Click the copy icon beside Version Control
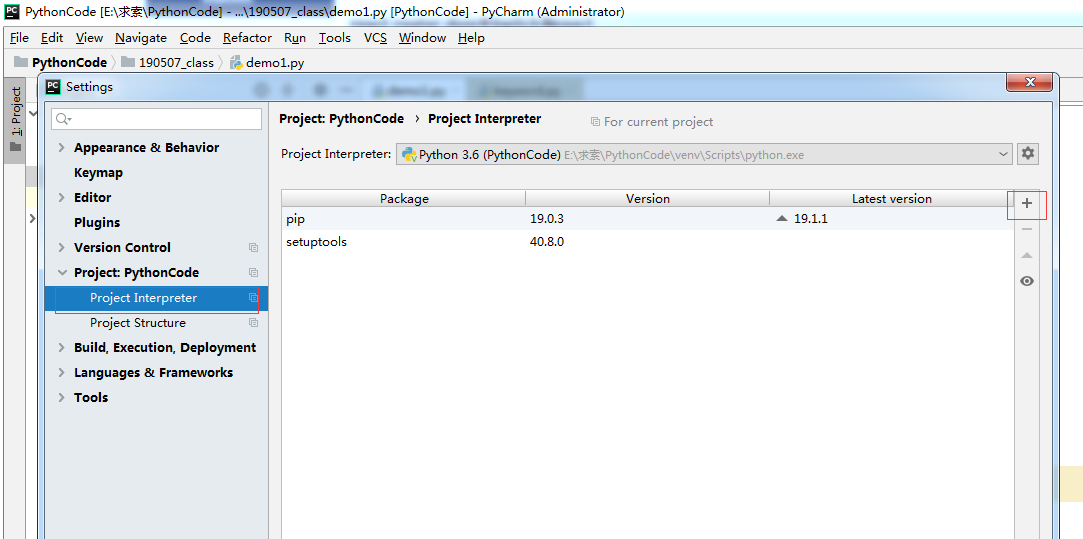 click(x=253, y=247)
